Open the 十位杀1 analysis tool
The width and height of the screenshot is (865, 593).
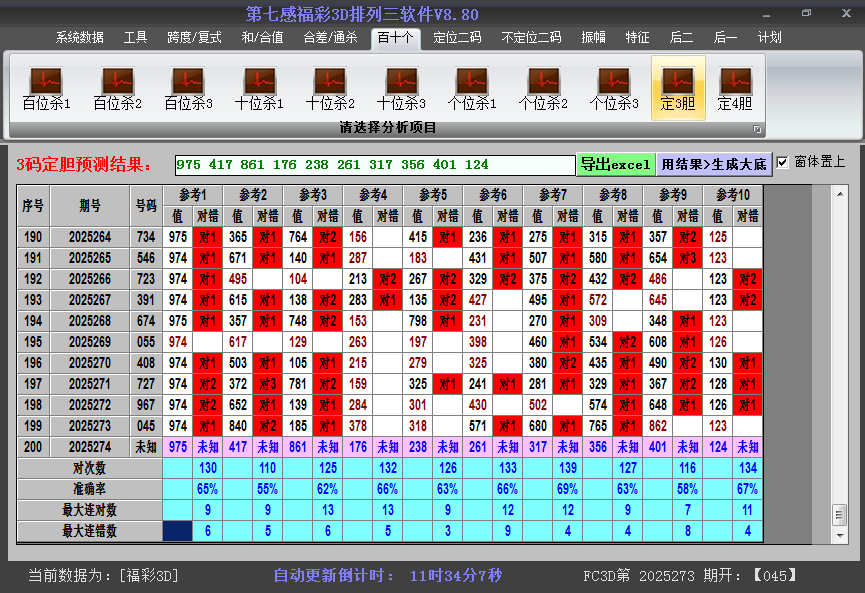[259, 88]
